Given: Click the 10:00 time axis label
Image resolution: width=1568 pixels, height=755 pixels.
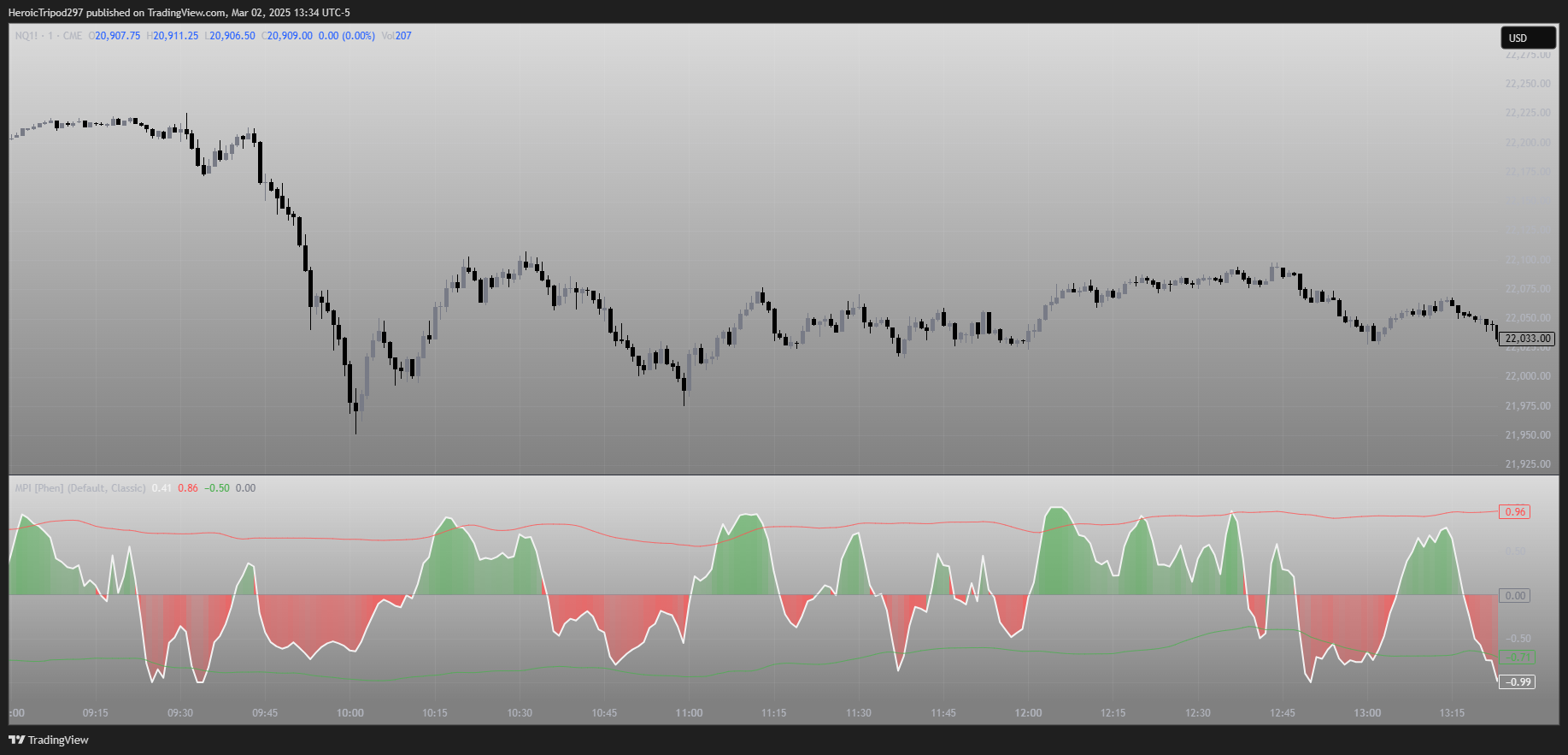Looking at the screenshot, I should pos(350,713).
